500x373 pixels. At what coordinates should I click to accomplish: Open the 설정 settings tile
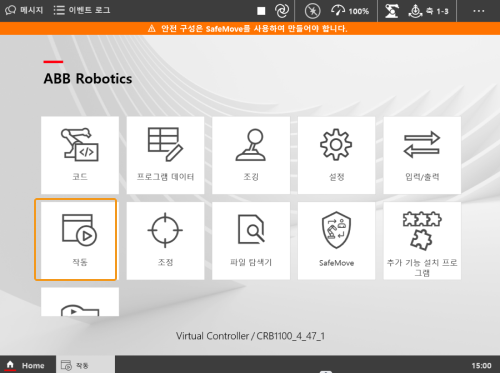coord(336,155)
